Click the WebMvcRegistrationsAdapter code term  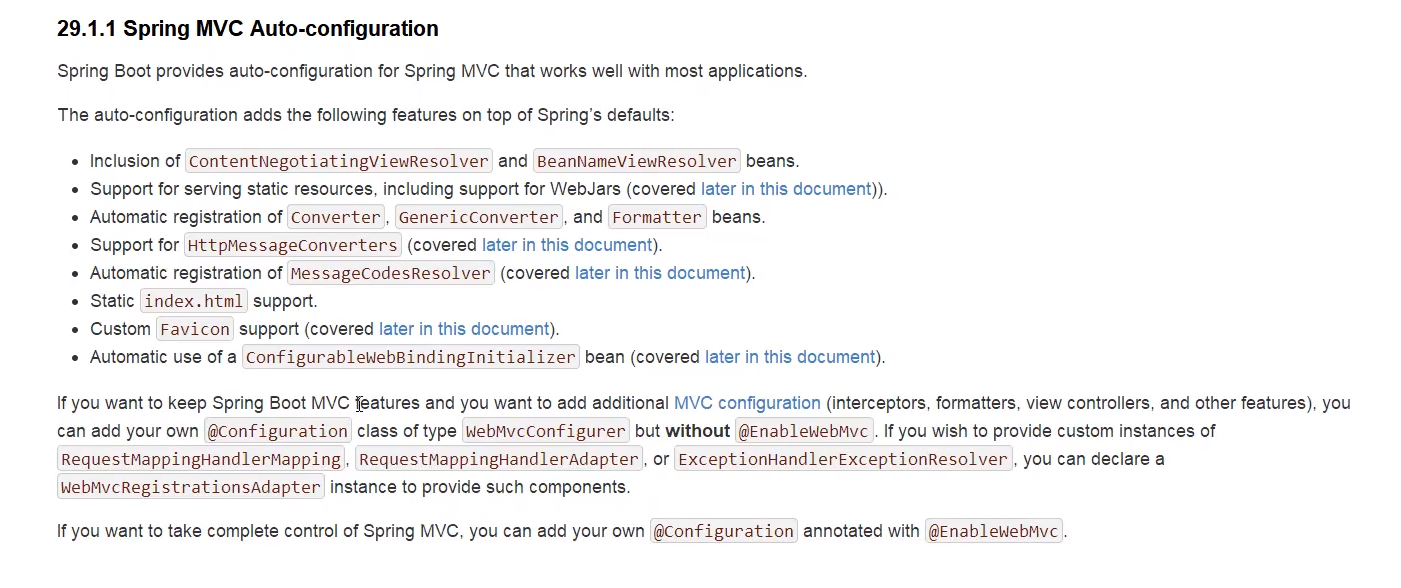tap(191, 487)
